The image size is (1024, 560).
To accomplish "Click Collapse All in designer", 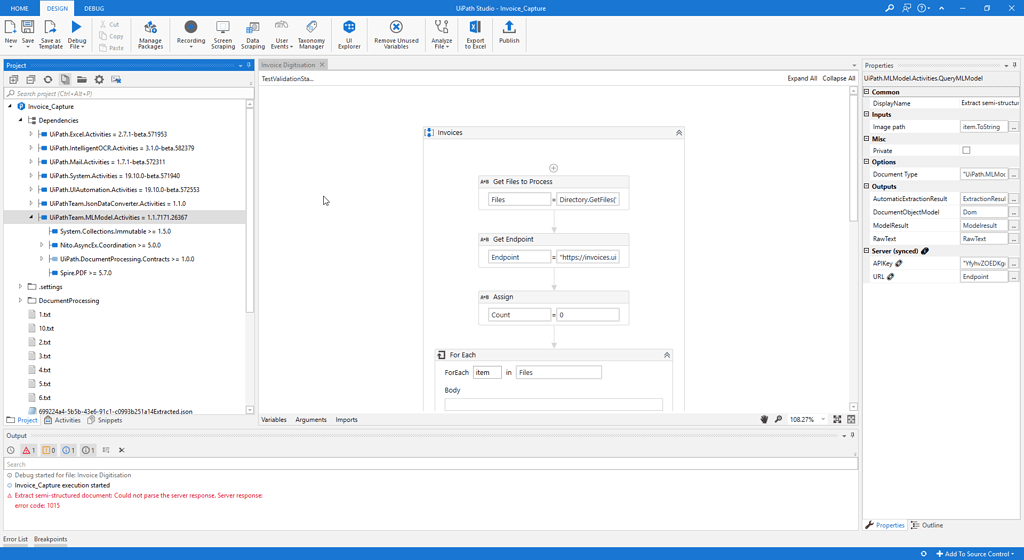I will click(839, 78).
